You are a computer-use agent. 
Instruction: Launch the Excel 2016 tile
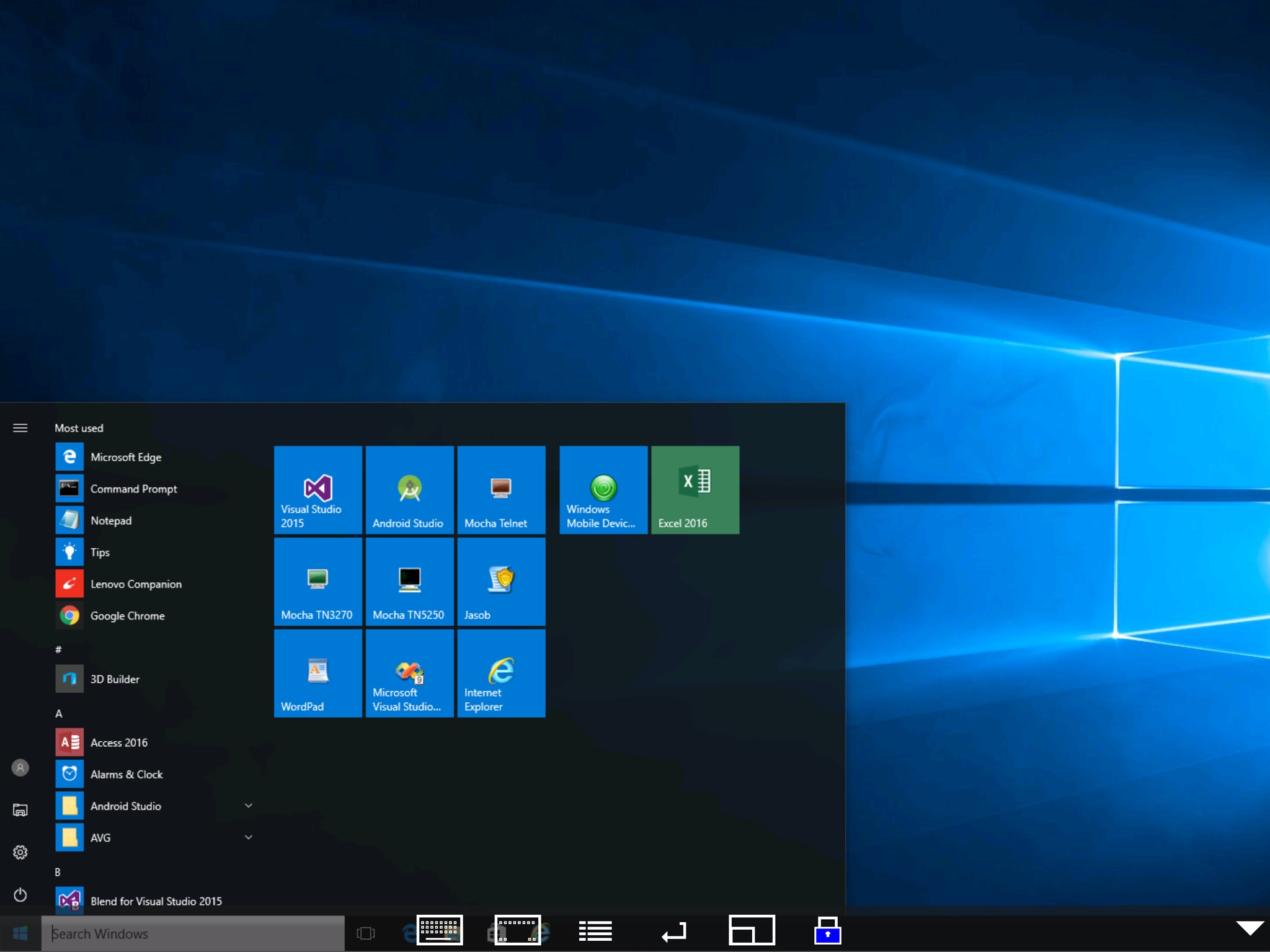pos(695,489)
